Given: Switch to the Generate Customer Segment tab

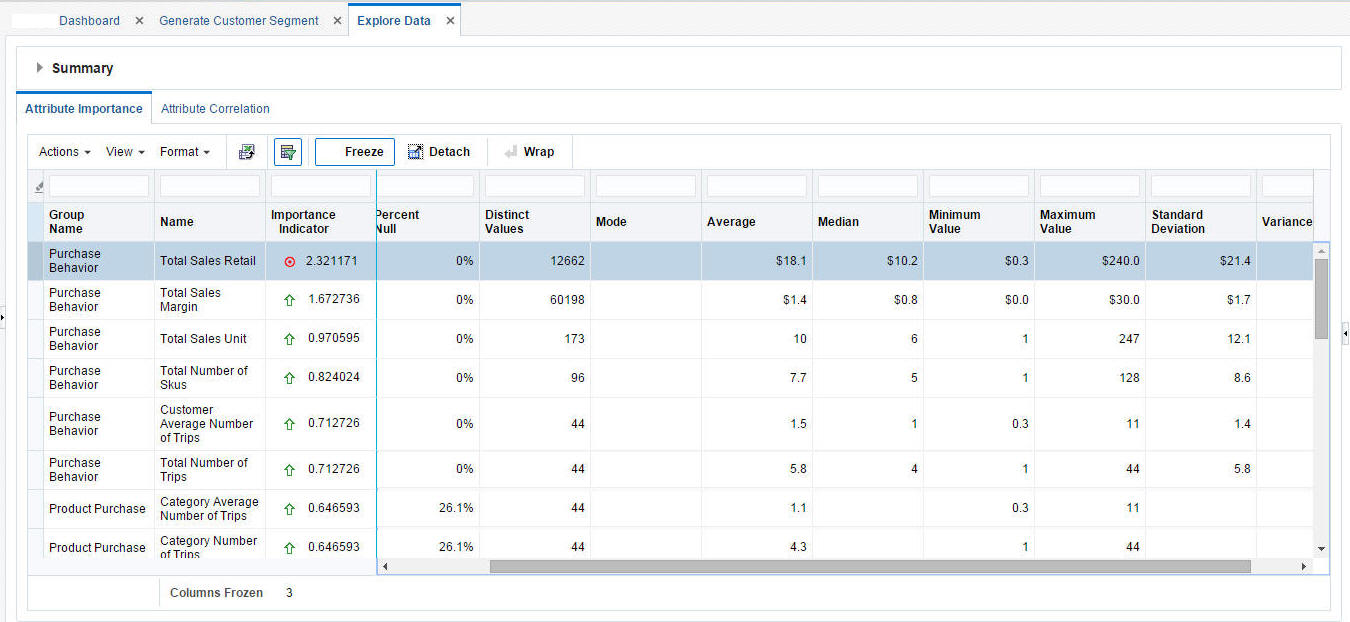Looking at the screenshot, I should click(239, 21).
